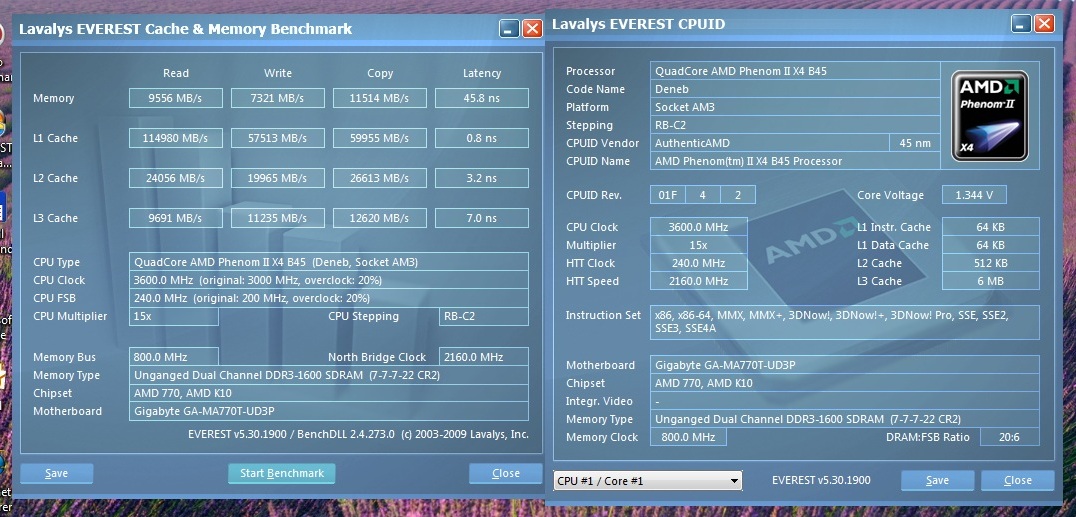Click Multiplier 15x value in CPUID window
The image size is (1076, 517).
699,244
